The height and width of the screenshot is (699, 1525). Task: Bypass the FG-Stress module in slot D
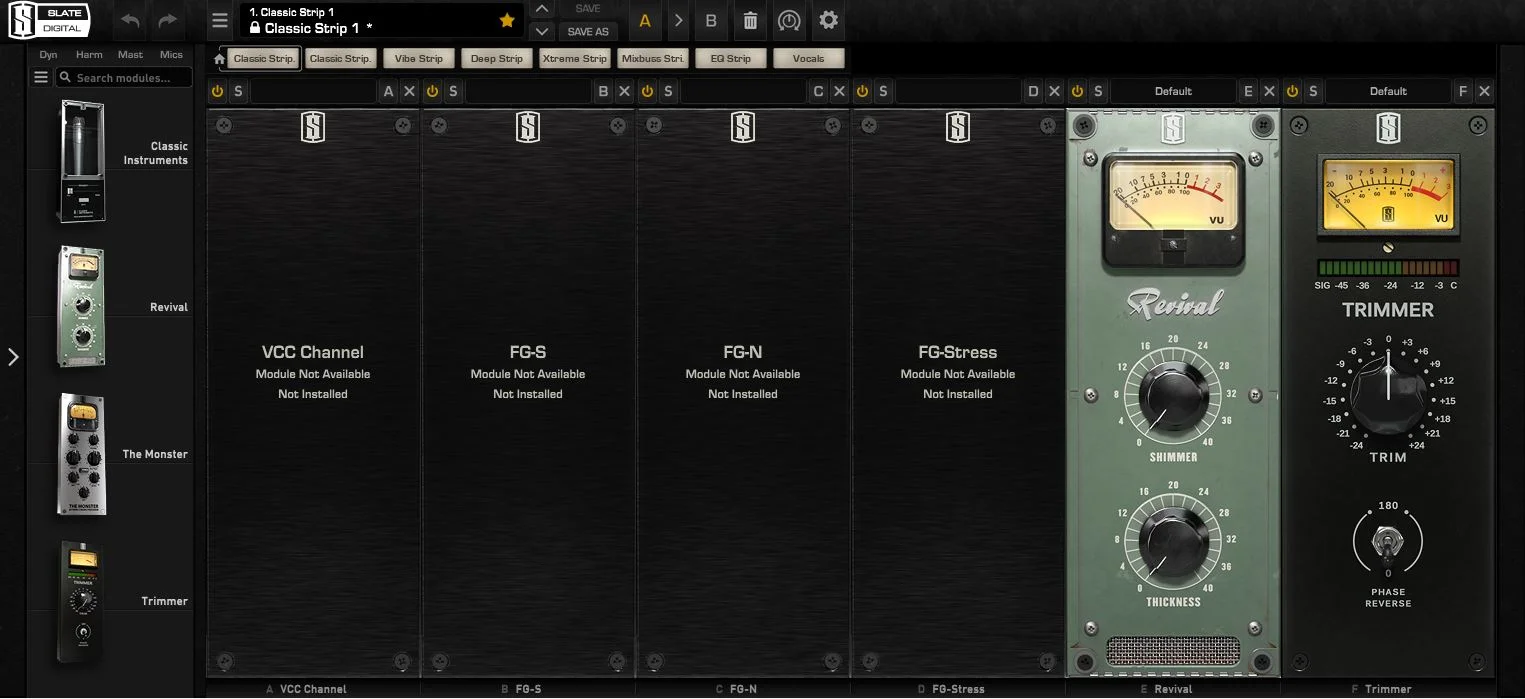(x=862, y=91)
